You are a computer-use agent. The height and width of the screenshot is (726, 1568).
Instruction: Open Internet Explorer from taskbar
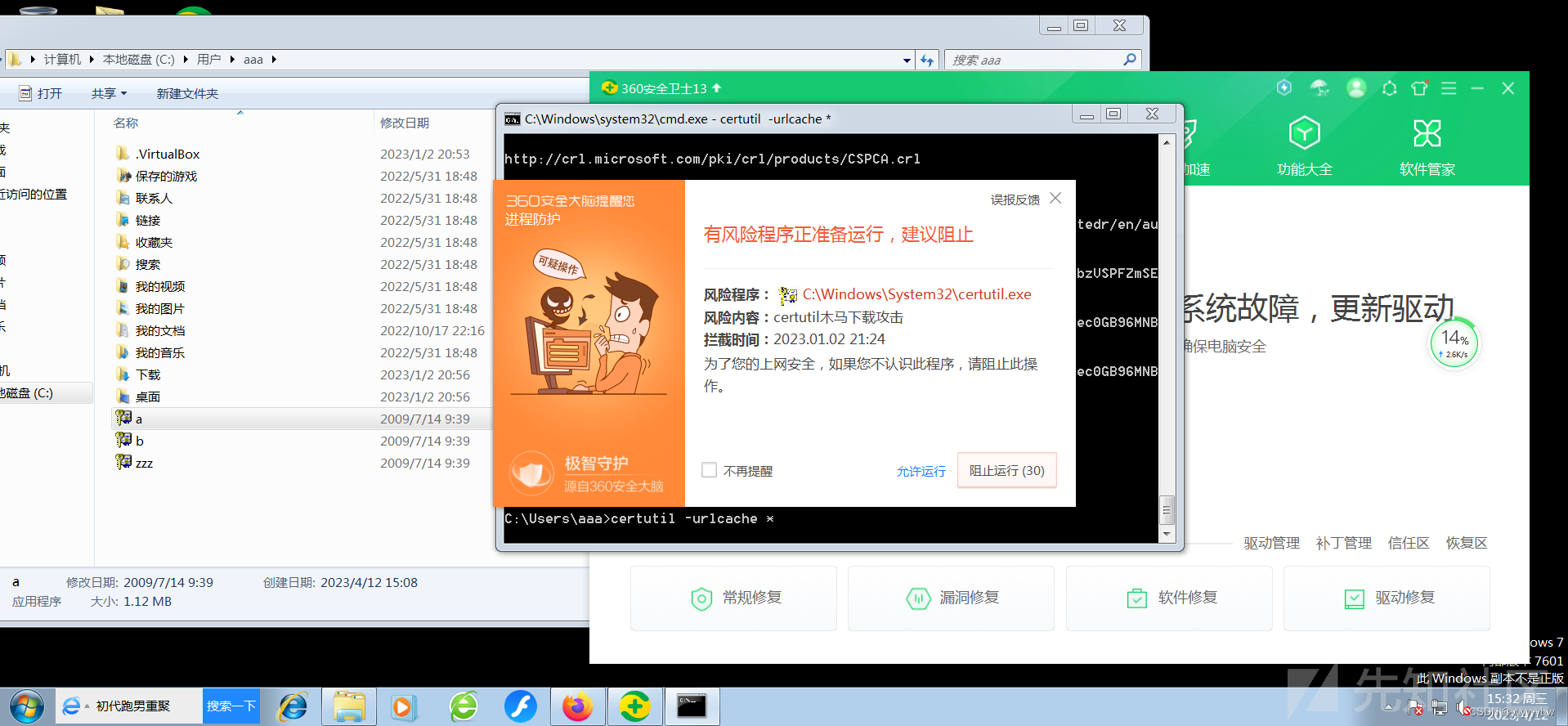click(293, 706)
